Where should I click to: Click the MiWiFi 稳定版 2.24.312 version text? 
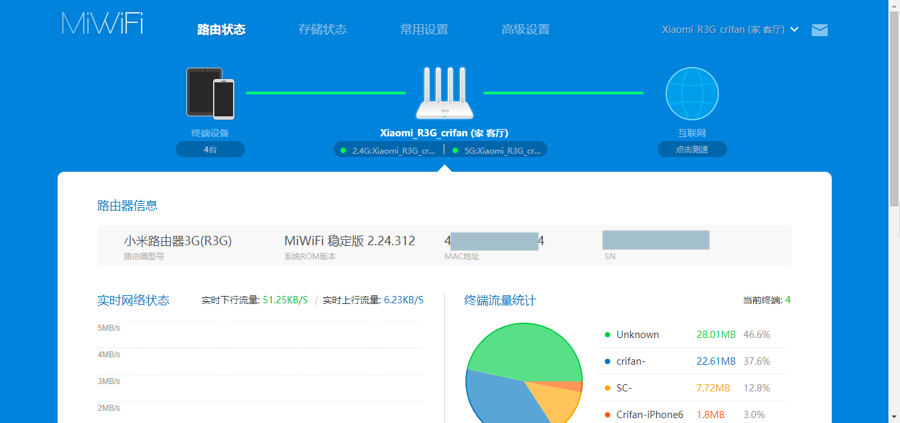pos(350,241)
